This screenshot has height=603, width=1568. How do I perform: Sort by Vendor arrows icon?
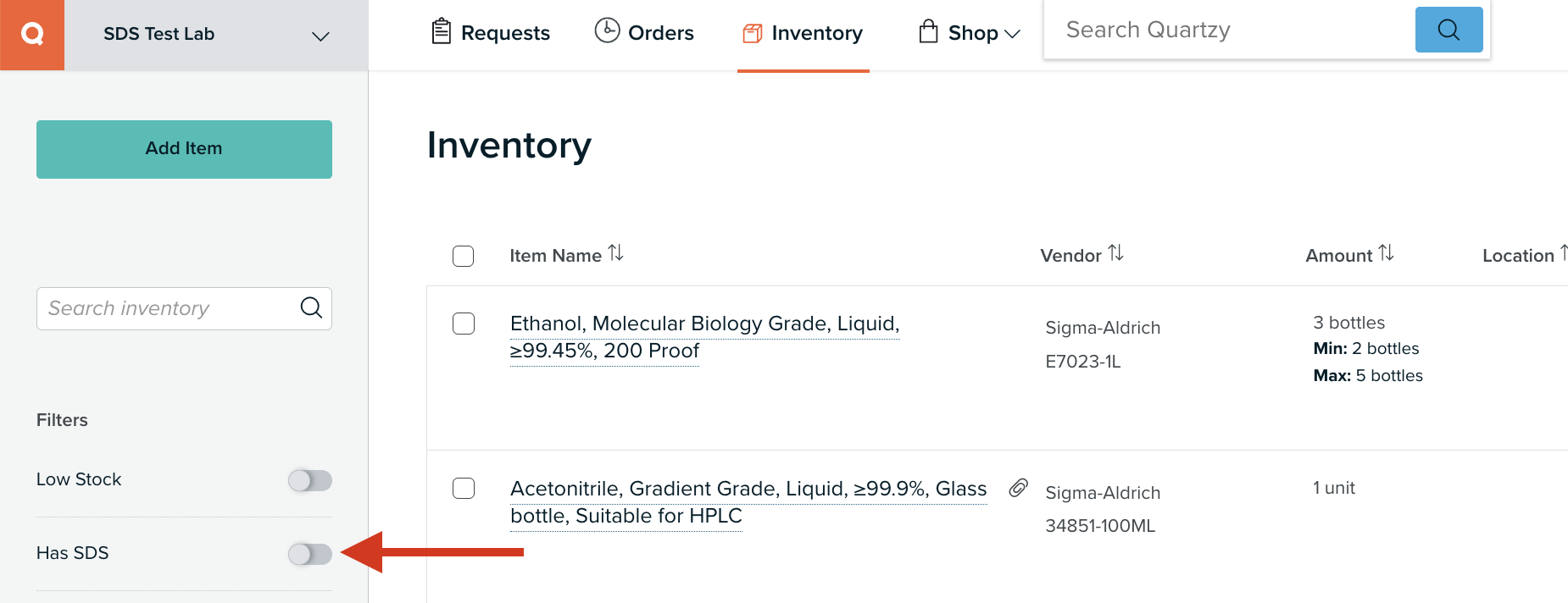(1116, 253)
